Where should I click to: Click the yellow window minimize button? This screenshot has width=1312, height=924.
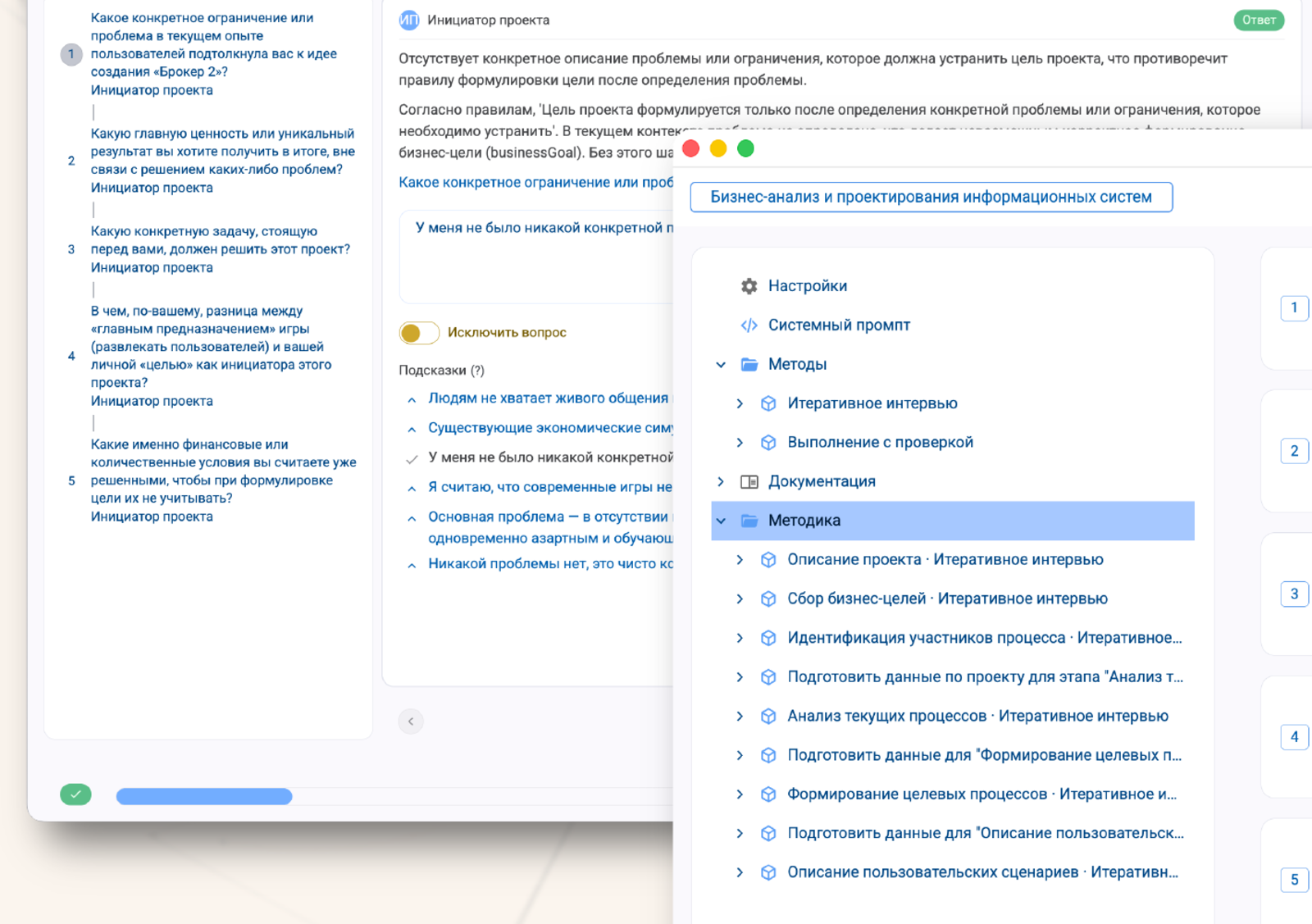coord(718,148)
